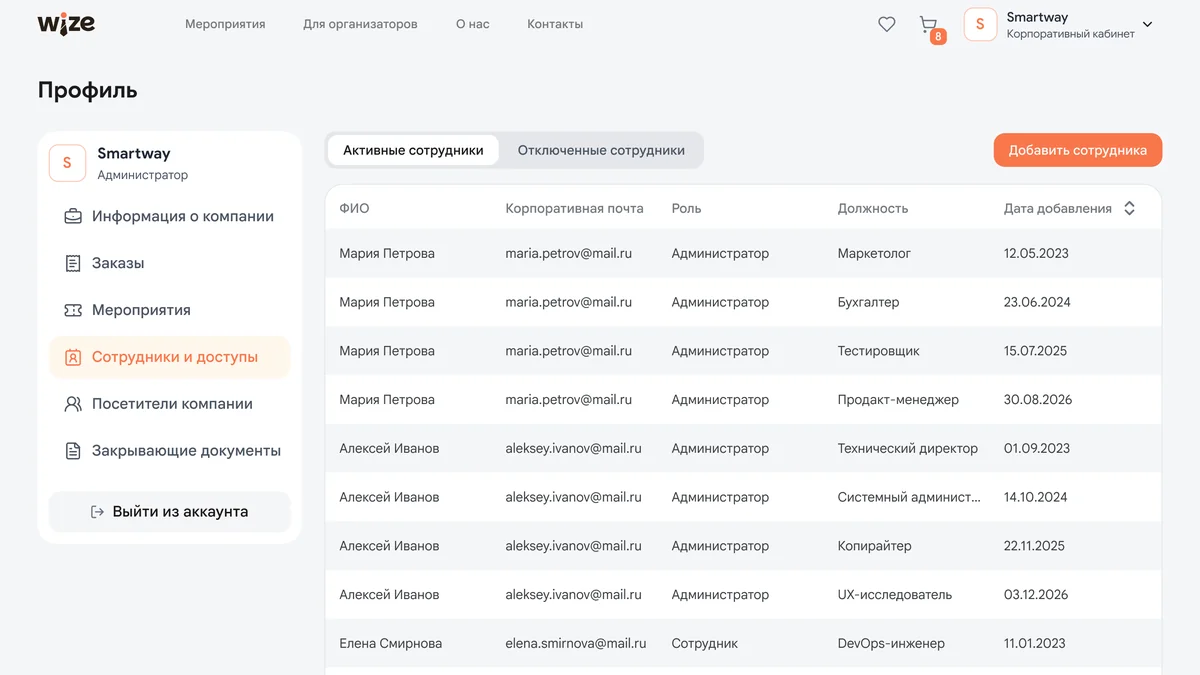Click the date 30.08.2026
The image size is (1200, 675).
point(1038,399)
